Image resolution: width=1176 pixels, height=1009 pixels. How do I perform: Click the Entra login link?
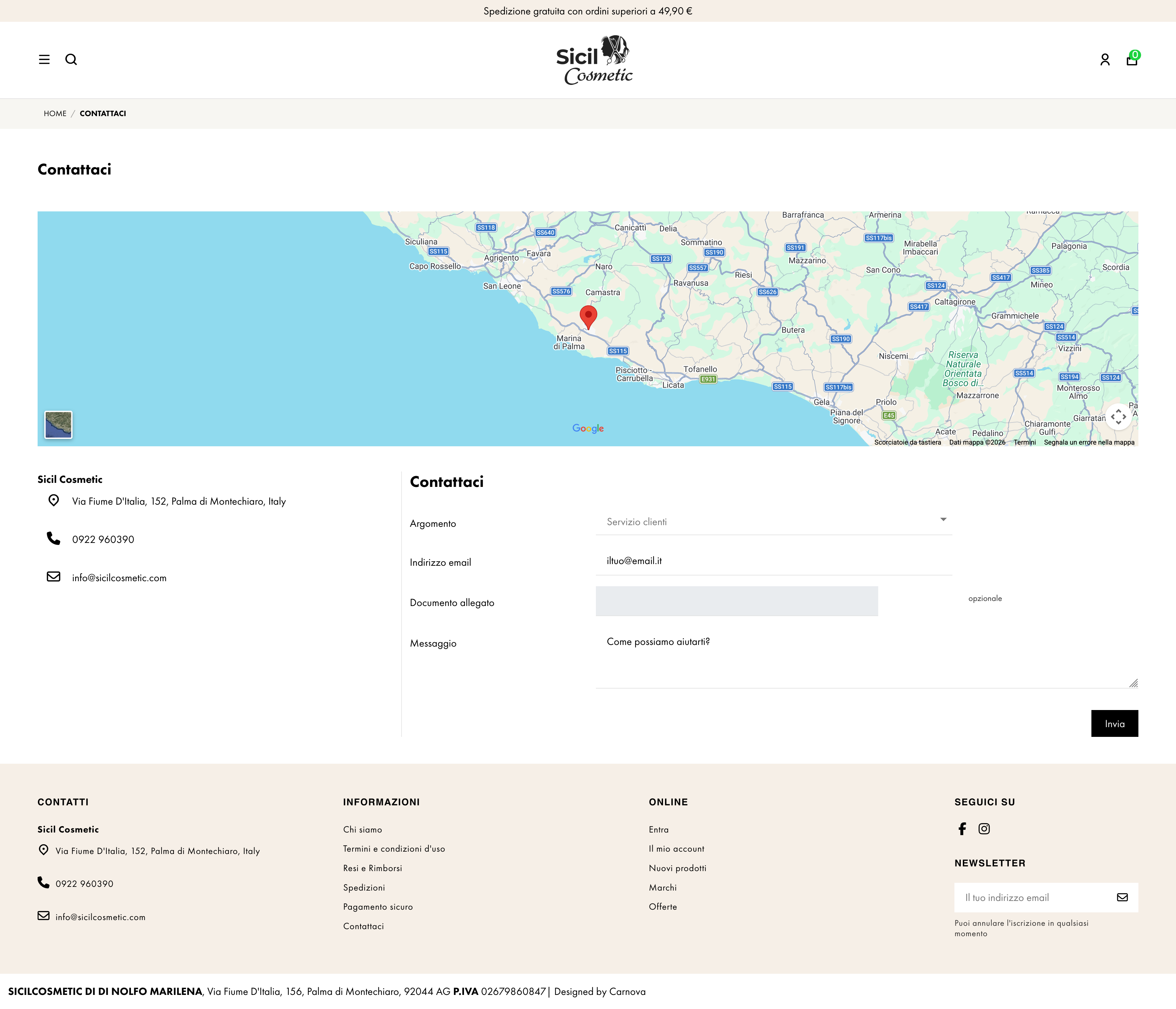tap(658, 829)
